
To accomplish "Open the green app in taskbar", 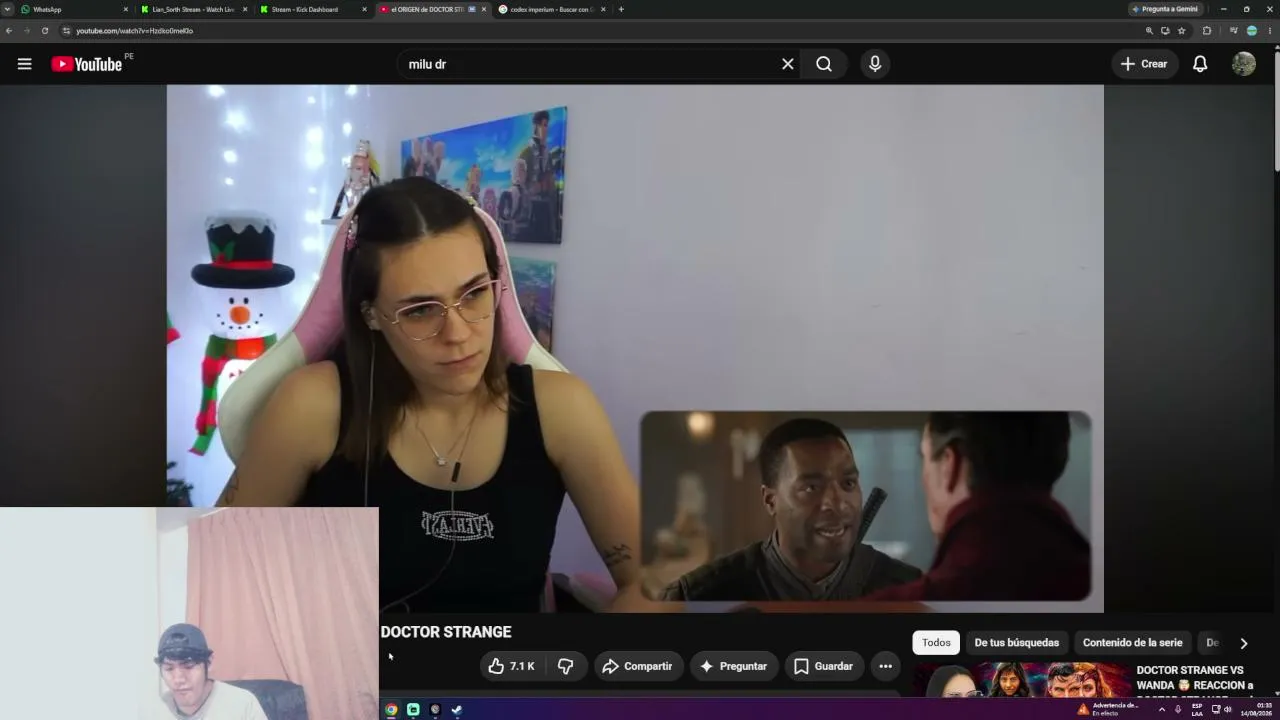I will click(413, 710).
